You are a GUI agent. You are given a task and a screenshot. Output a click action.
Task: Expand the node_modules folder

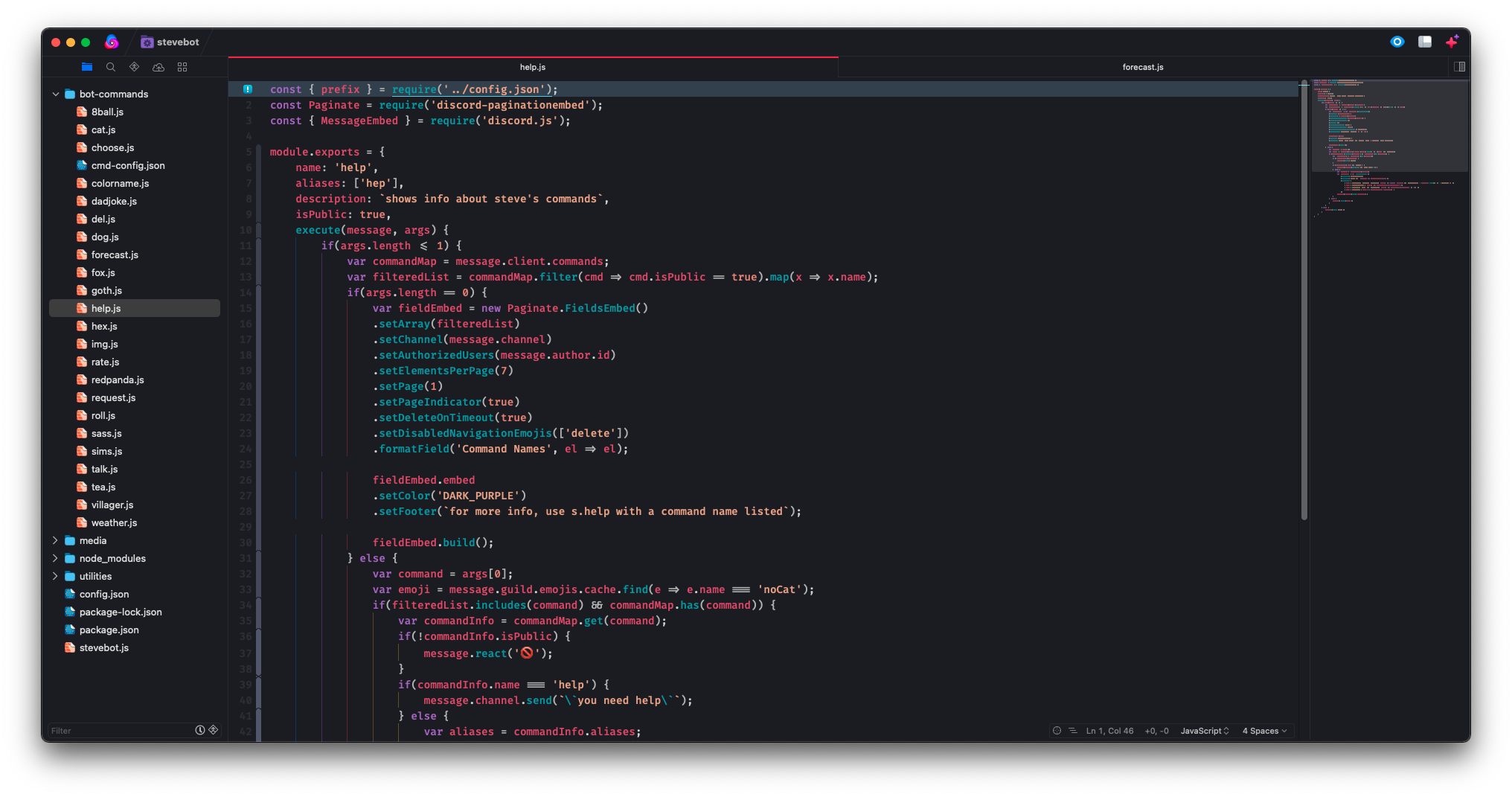coord(56,558)
